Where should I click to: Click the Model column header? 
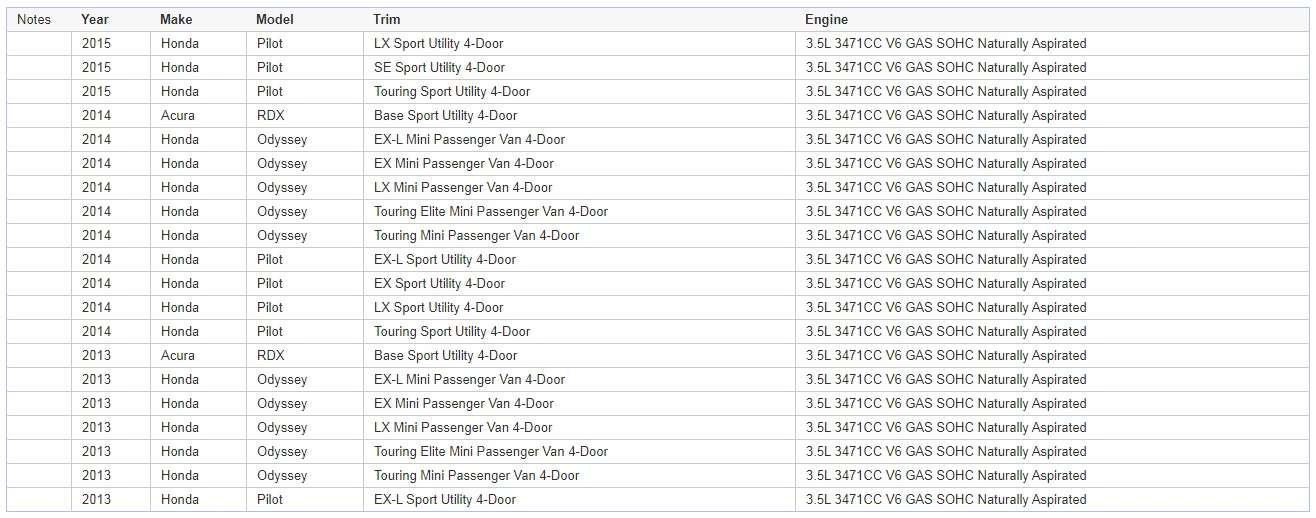click(275, 20)
